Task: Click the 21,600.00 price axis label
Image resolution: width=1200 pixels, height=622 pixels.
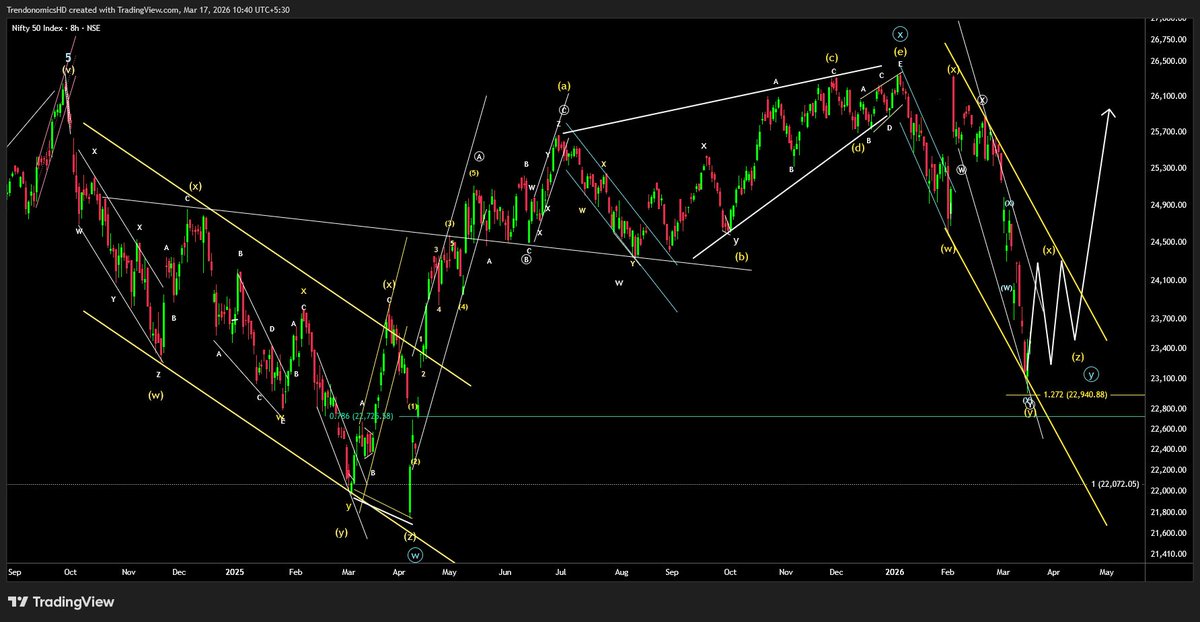Action: [x=1170, y=533]
